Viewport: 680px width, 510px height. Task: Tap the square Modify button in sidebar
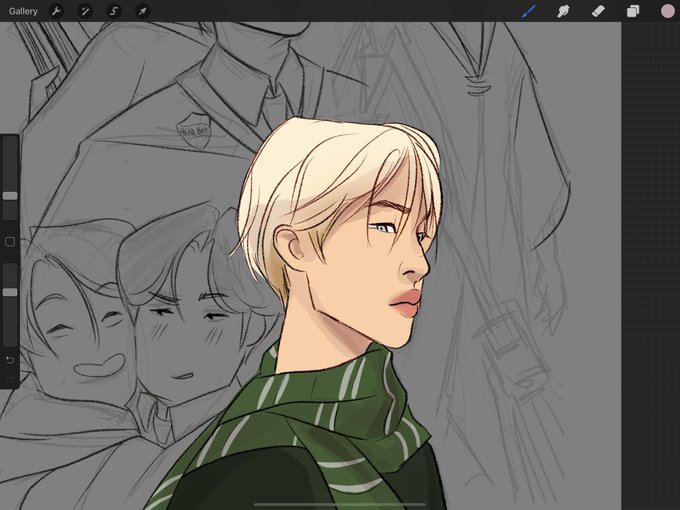[x=10, y=242]
